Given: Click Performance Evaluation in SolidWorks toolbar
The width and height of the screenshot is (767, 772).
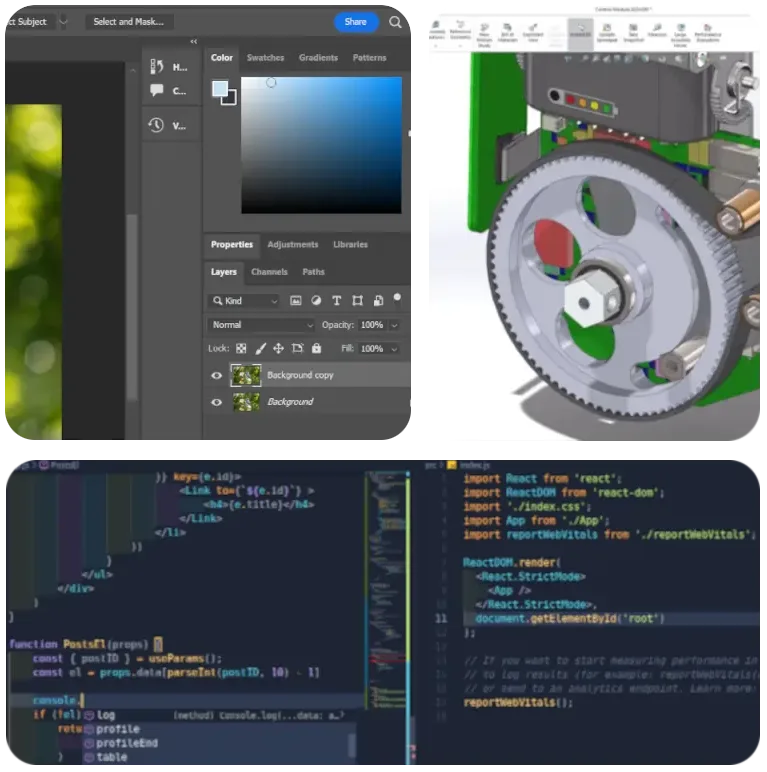Looking at the screenshot, I should (707, 33).
